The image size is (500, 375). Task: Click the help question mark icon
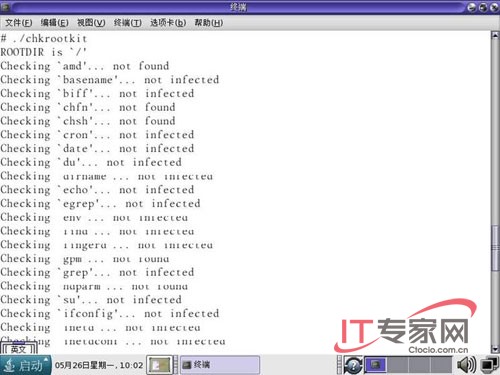(353, 365)
